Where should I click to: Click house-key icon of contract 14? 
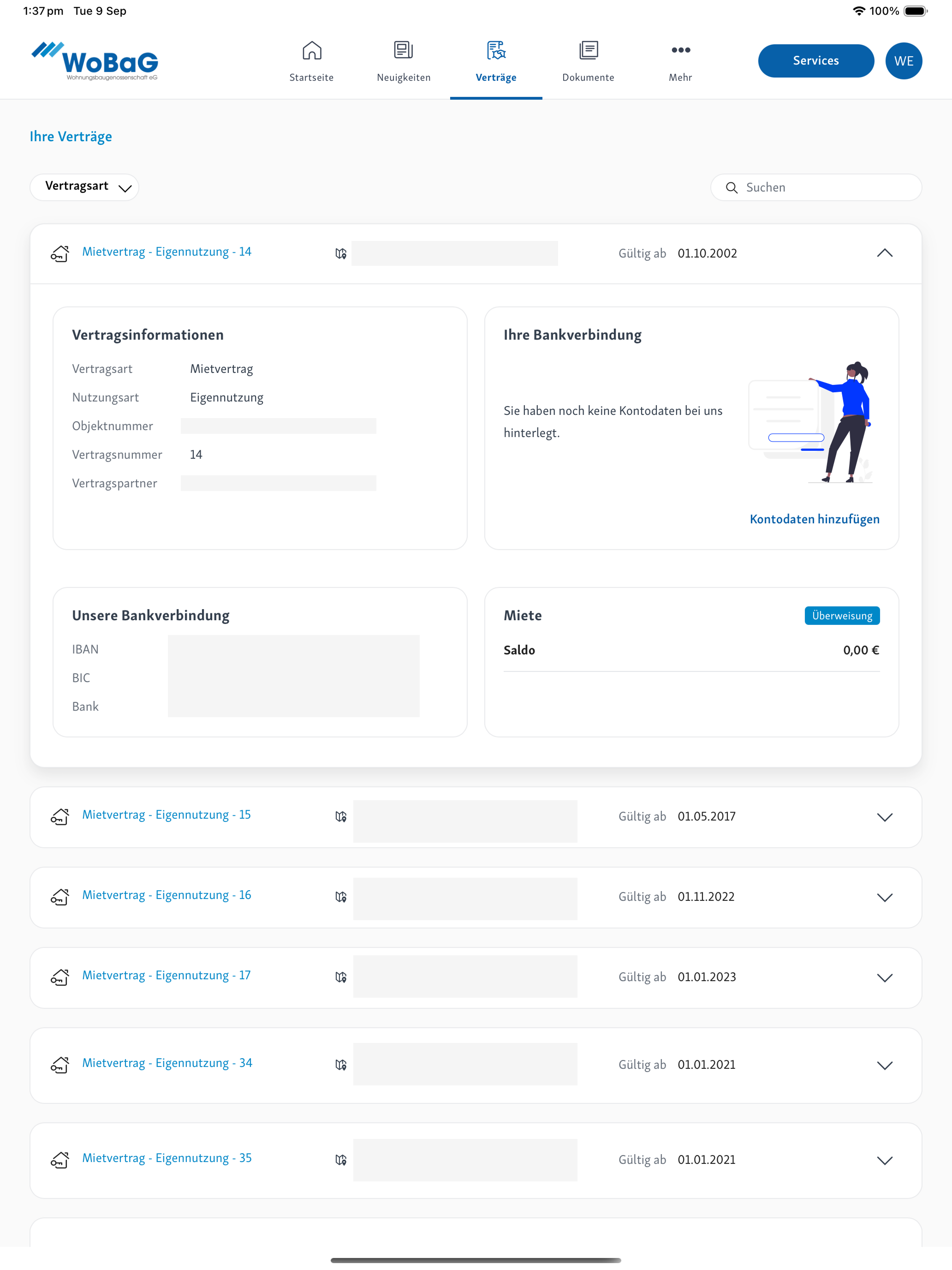point(60,253)
